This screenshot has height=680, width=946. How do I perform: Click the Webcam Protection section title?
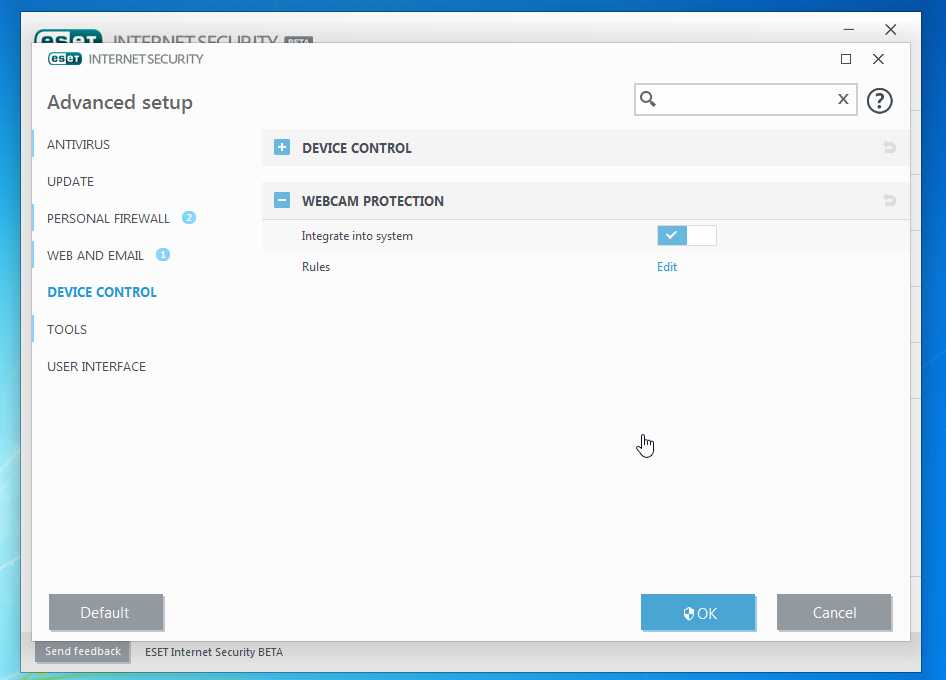tap(373, 201)
